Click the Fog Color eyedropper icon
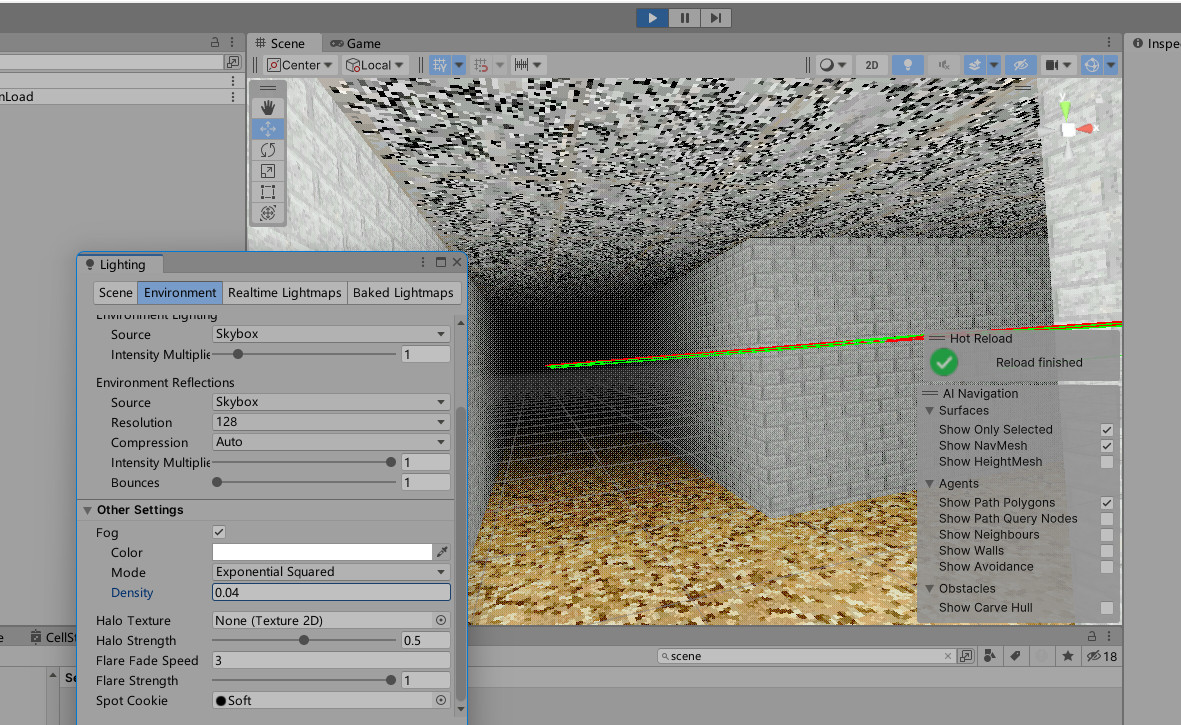Screen dimensions: 1181x725 (x=440, y=551)
